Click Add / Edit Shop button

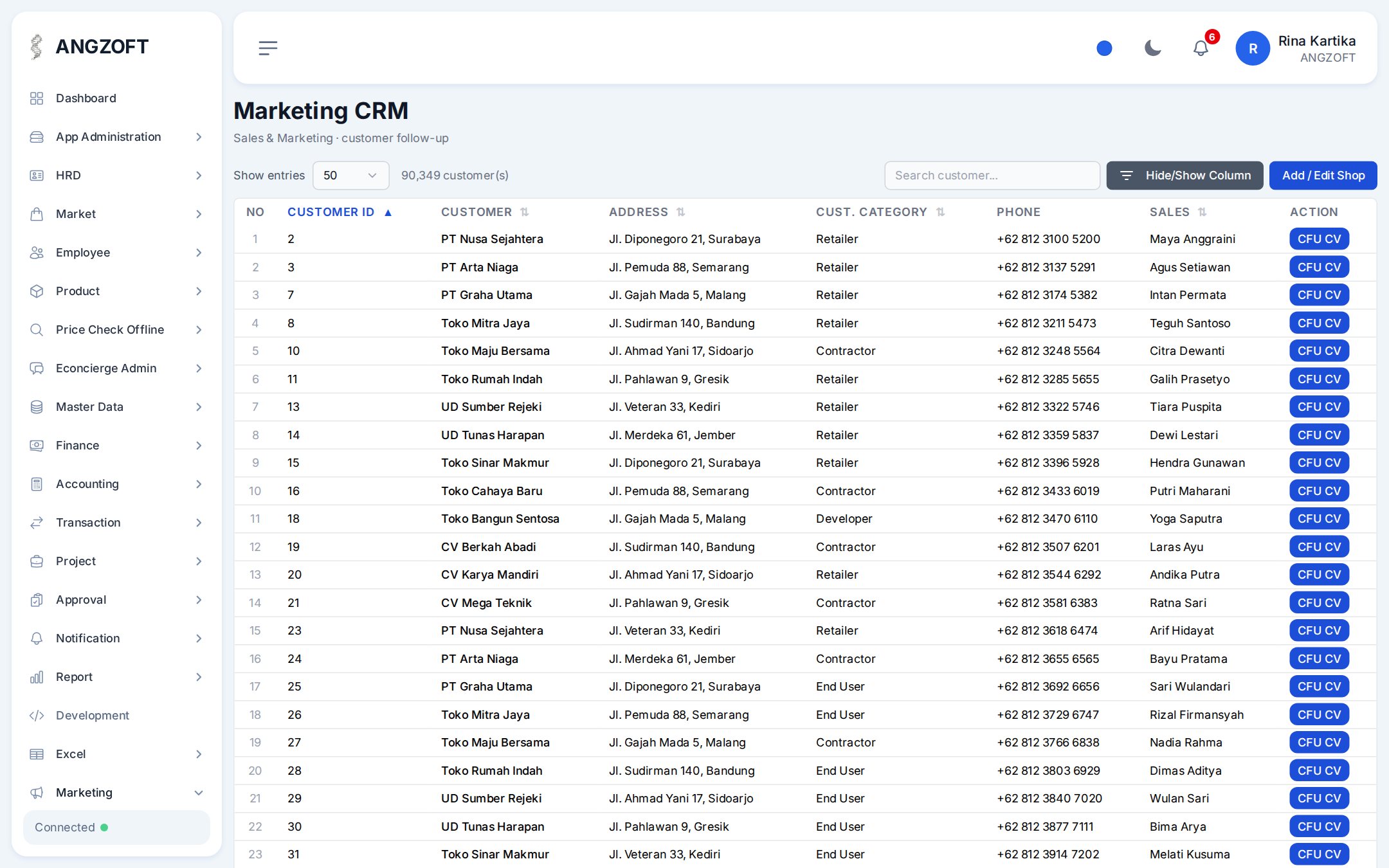pyautogui.click(x=1323, y=176)
